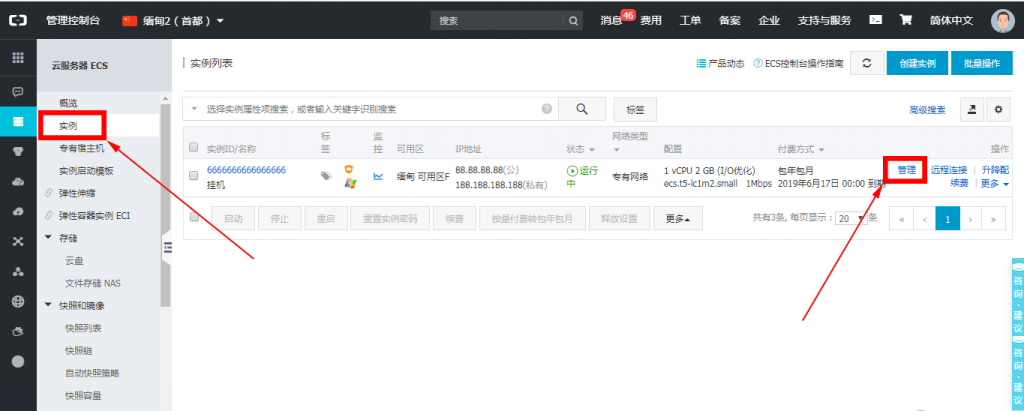Select 专有宿主机 in the sidebar
The height and width of the screenshot is (411, 1024).
(82, 148)
